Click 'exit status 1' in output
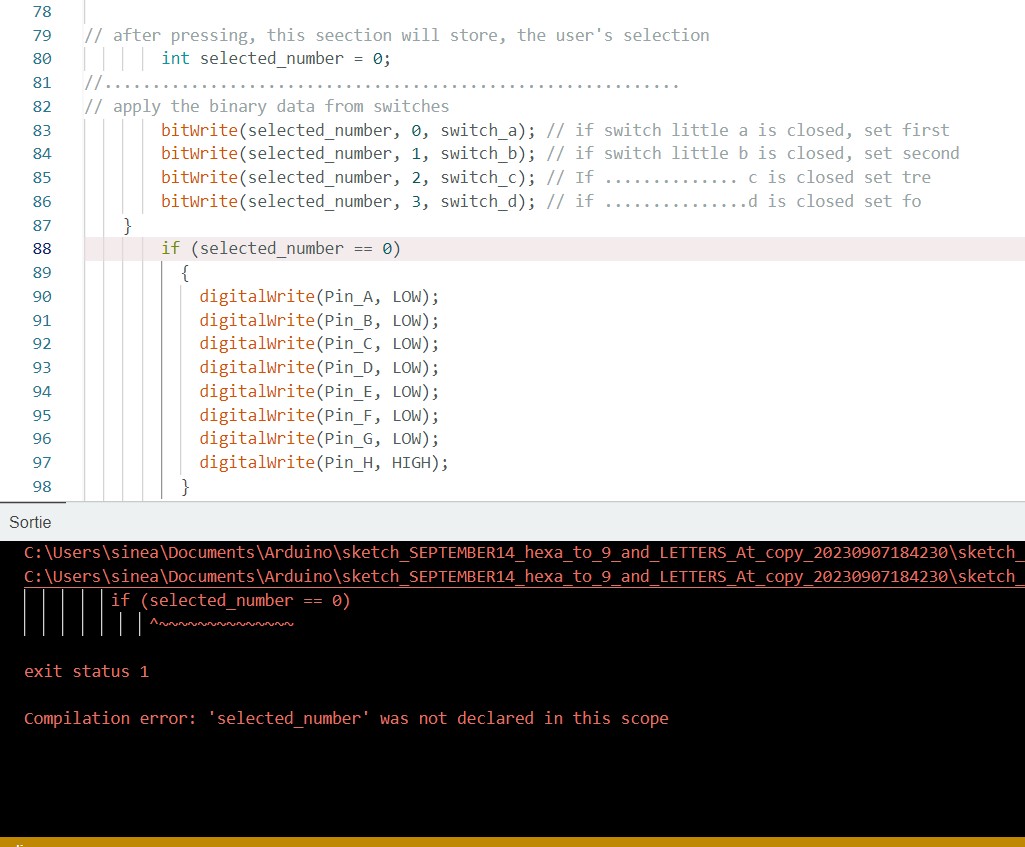Screen dimensions: 1025x847 point(86,672)
